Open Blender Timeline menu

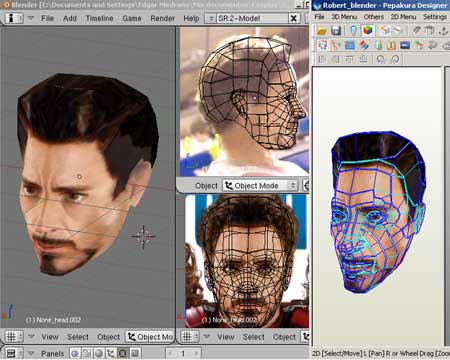99,18
